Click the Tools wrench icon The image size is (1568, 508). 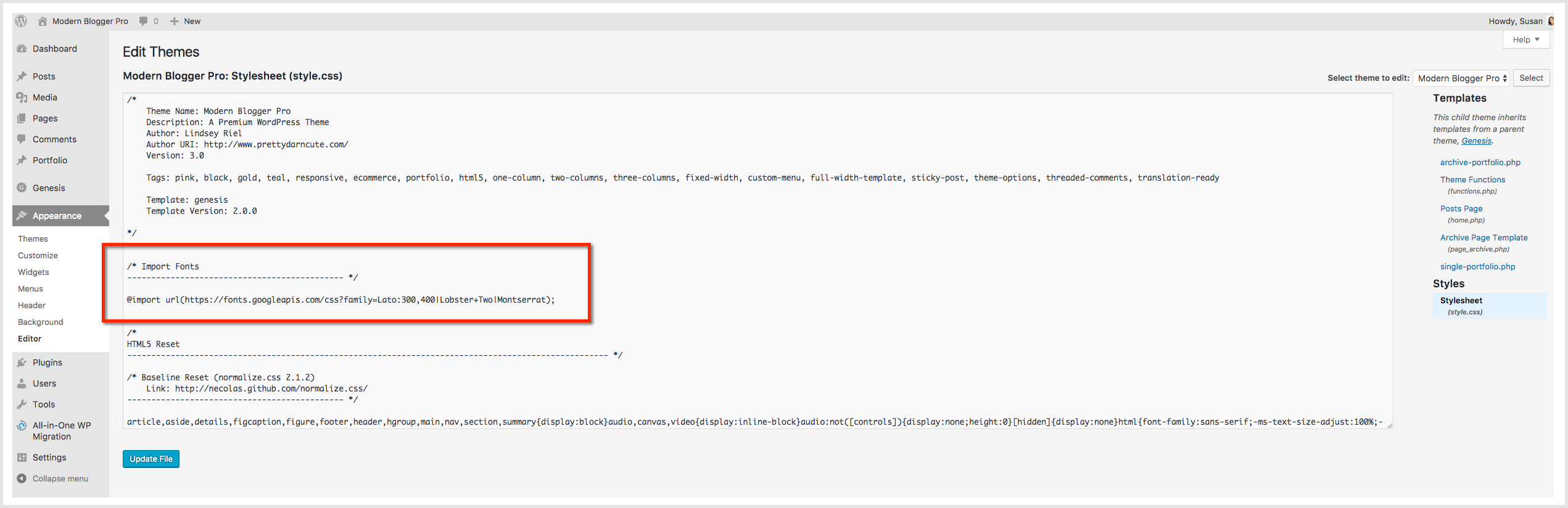22,404
